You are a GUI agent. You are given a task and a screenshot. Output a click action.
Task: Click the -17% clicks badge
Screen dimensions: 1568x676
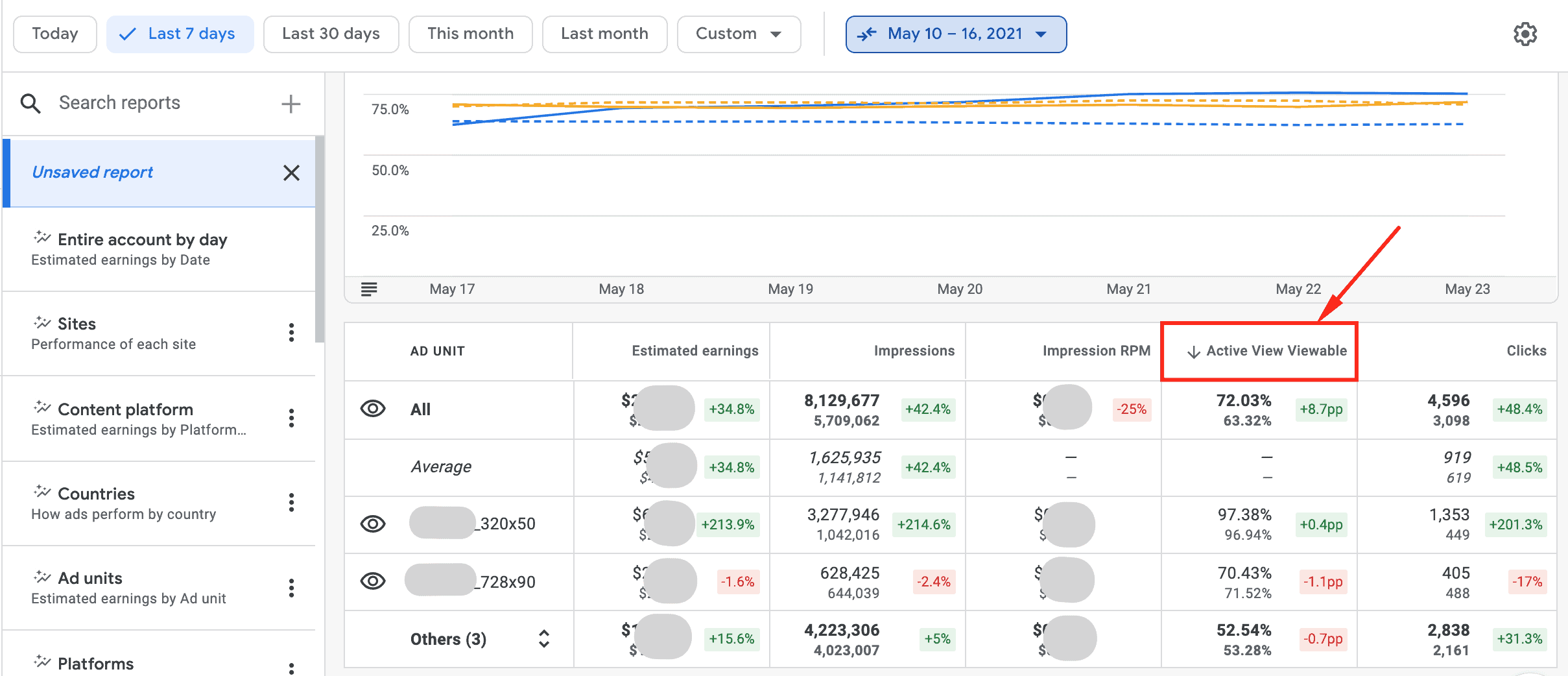pyautogui.click(x=1527, y=582)
